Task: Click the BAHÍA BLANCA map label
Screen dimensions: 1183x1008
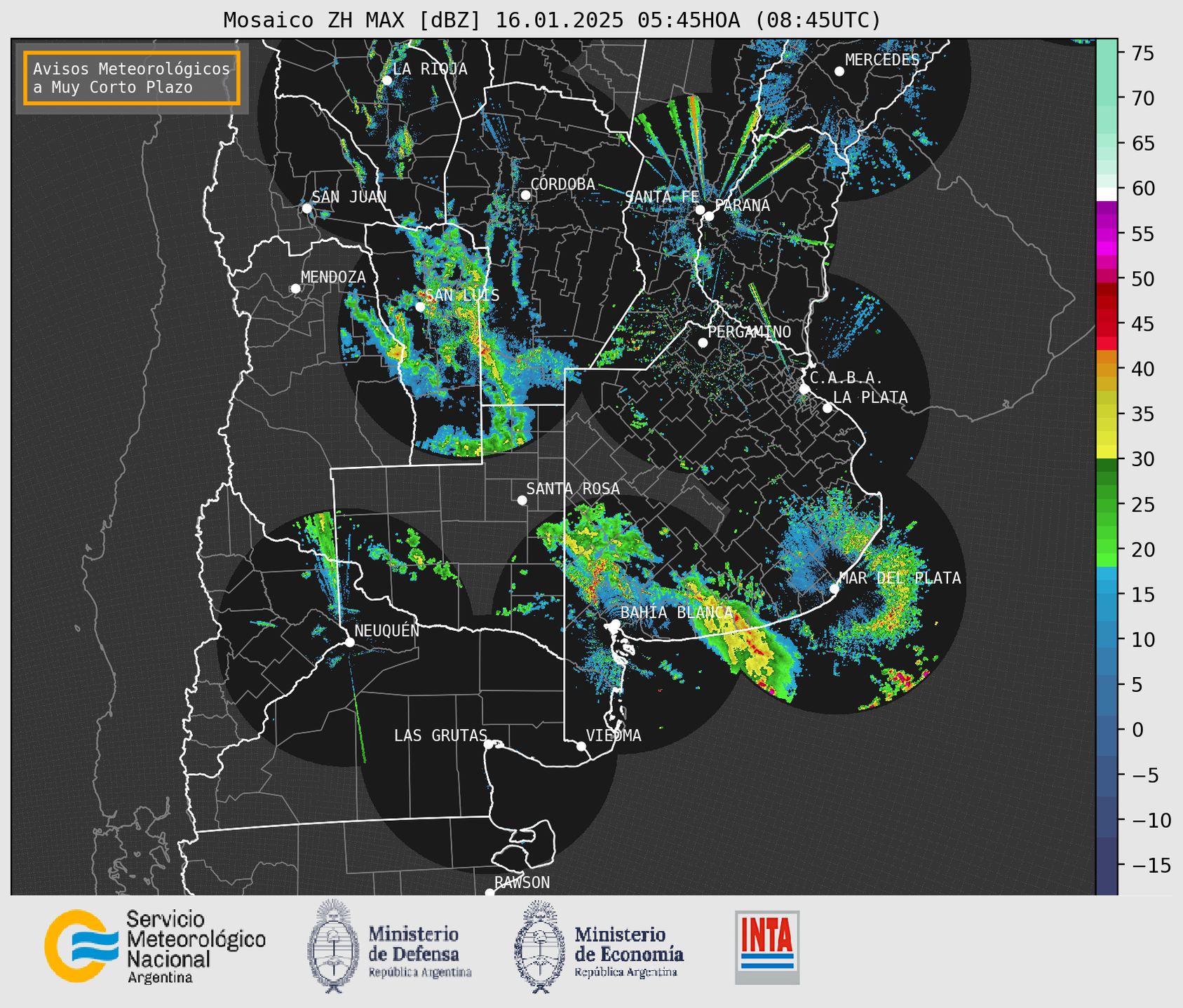Action: click(677, 613)
